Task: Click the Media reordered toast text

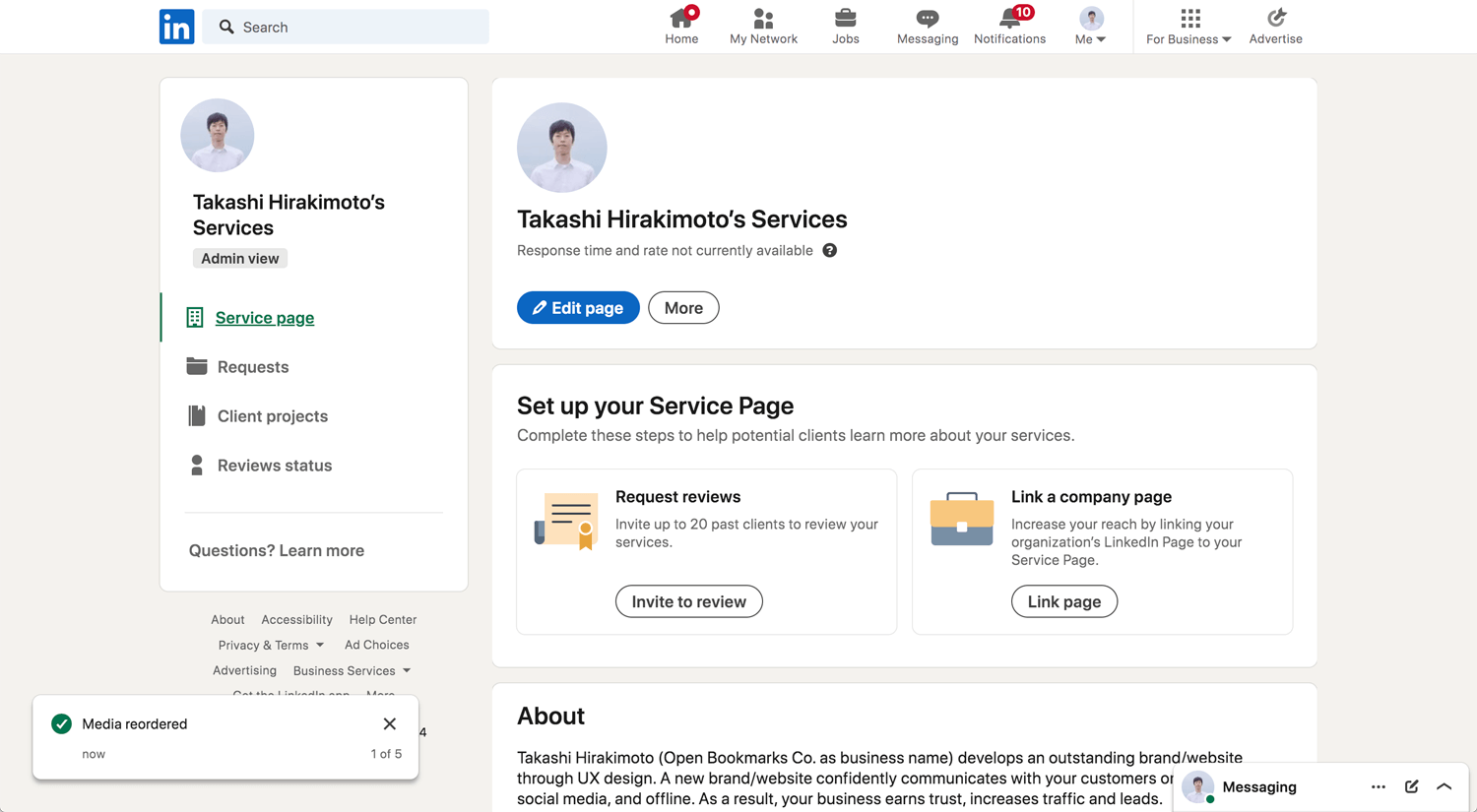Action: 135,723
